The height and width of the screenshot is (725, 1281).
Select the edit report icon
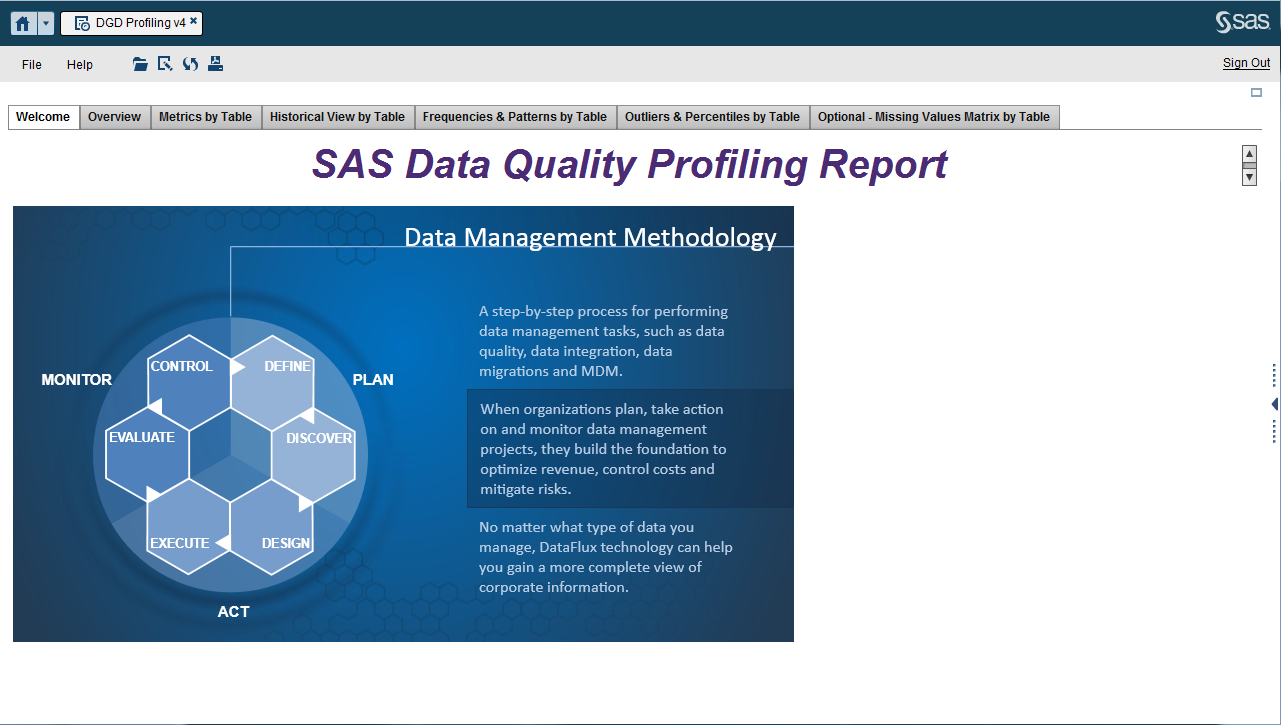tap(164, 63)
